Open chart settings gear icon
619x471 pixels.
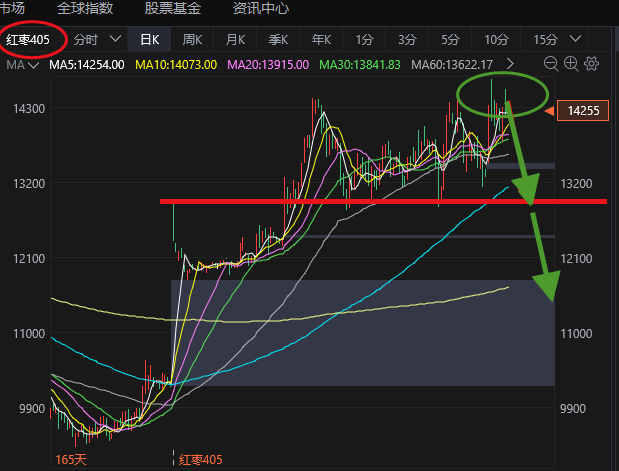pos(591,64)
